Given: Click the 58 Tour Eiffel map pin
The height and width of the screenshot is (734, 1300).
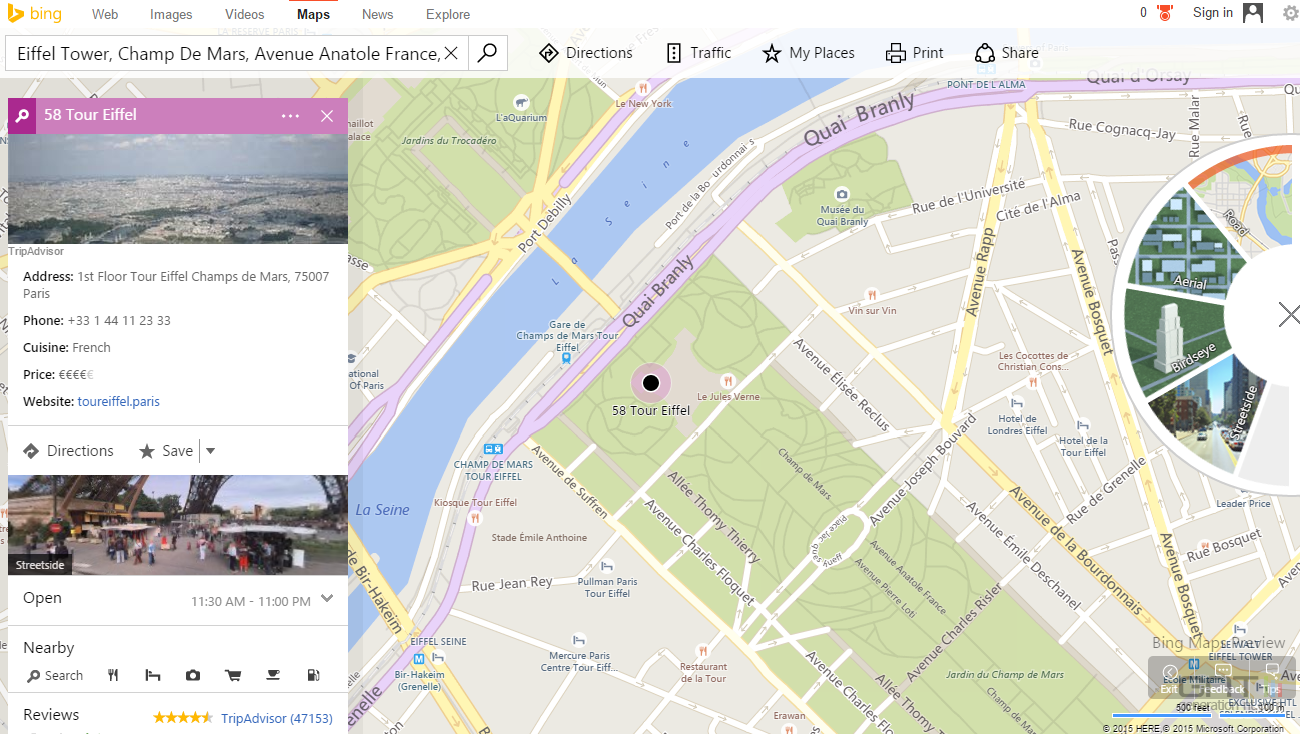Looking at the screenshot, I should (651, 383).
